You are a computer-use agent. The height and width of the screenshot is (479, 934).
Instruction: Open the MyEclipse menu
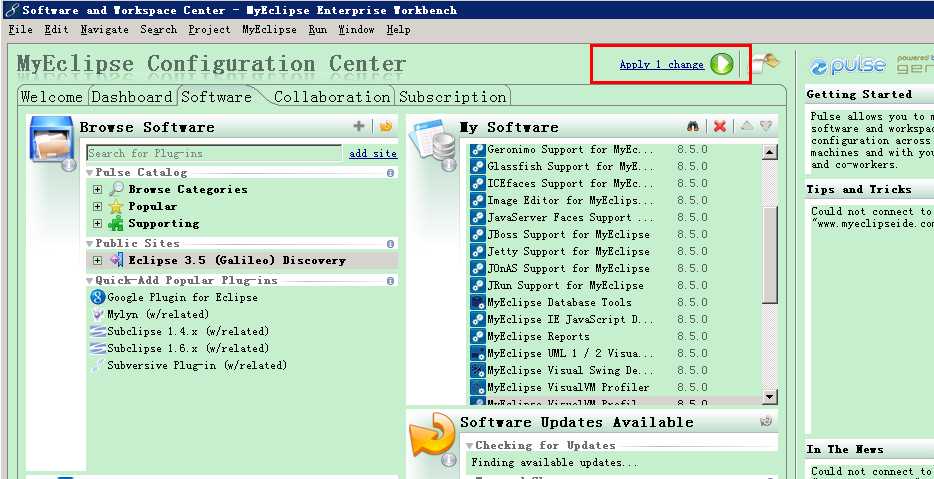tap(269, 29)
